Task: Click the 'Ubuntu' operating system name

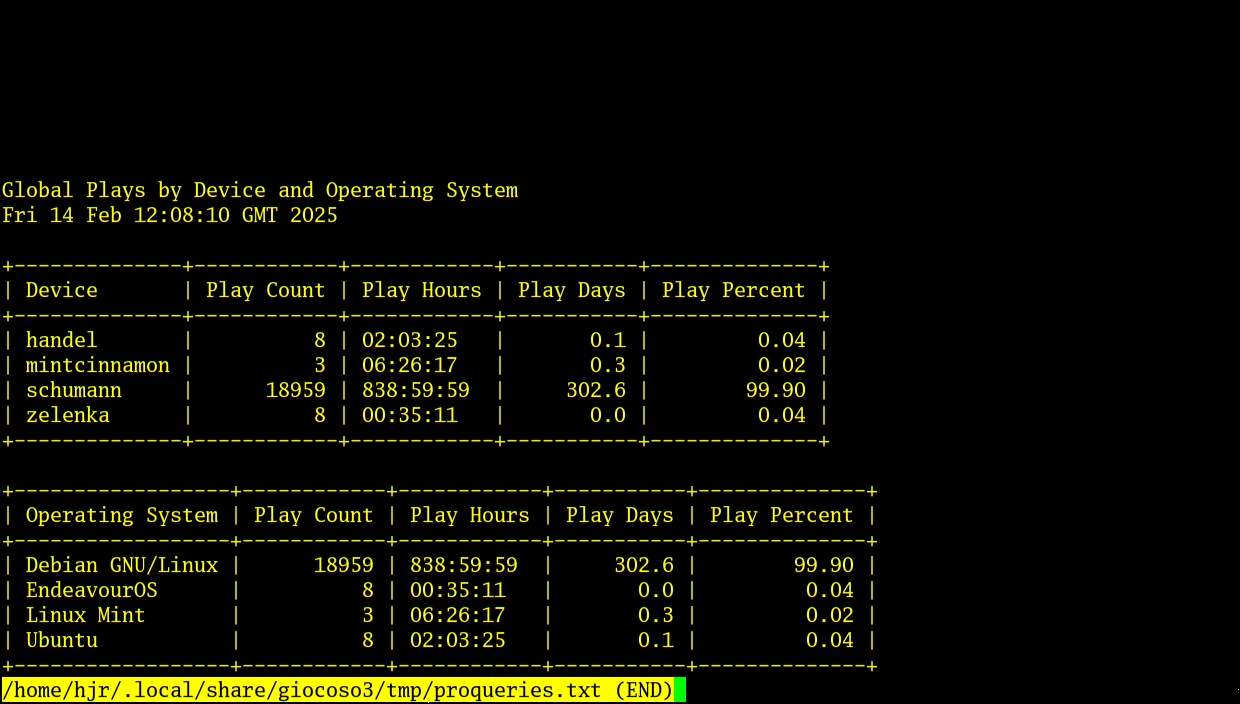Action: pos(60,640)
